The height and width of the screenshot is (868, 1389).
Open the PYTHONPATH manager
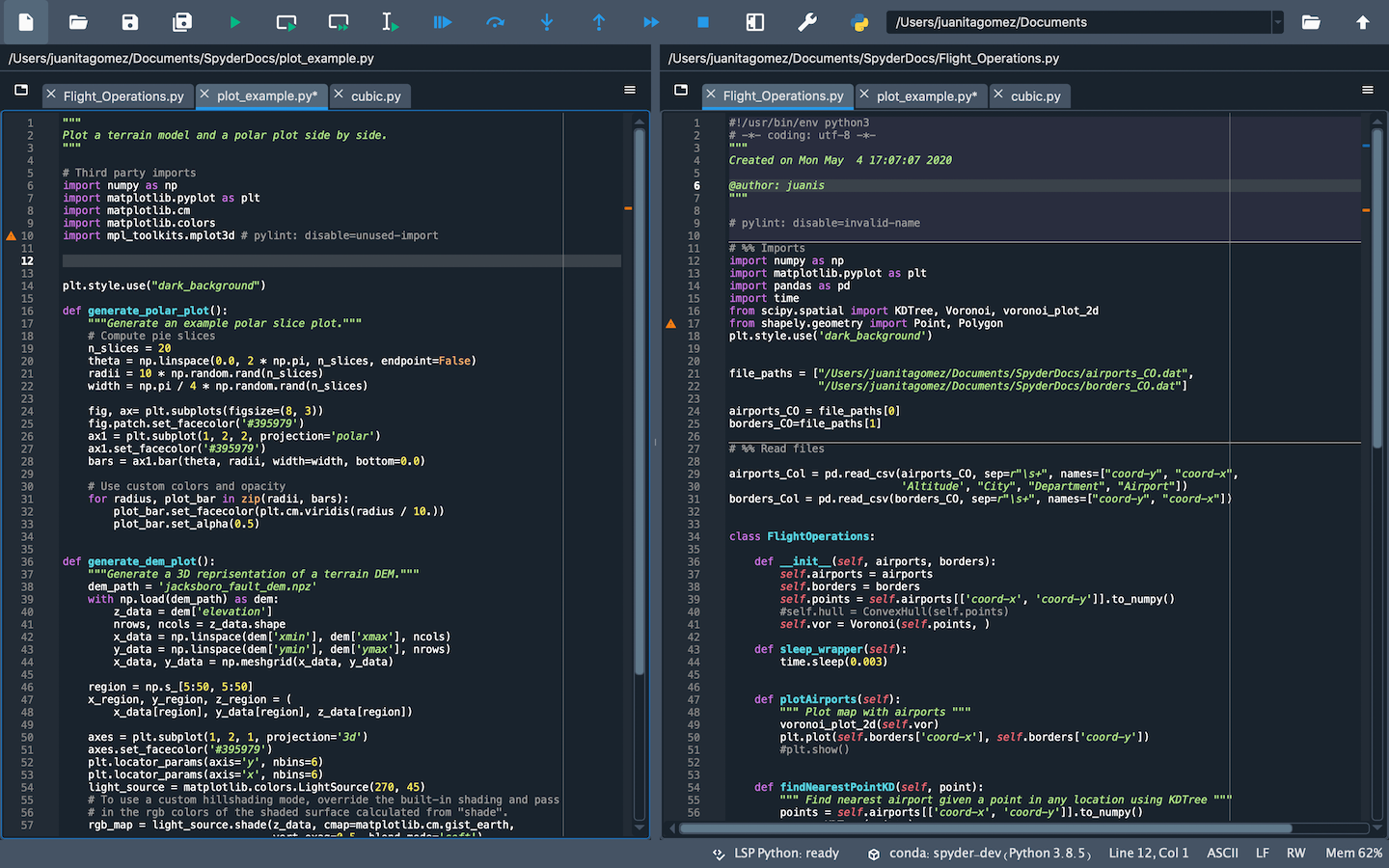859,21
